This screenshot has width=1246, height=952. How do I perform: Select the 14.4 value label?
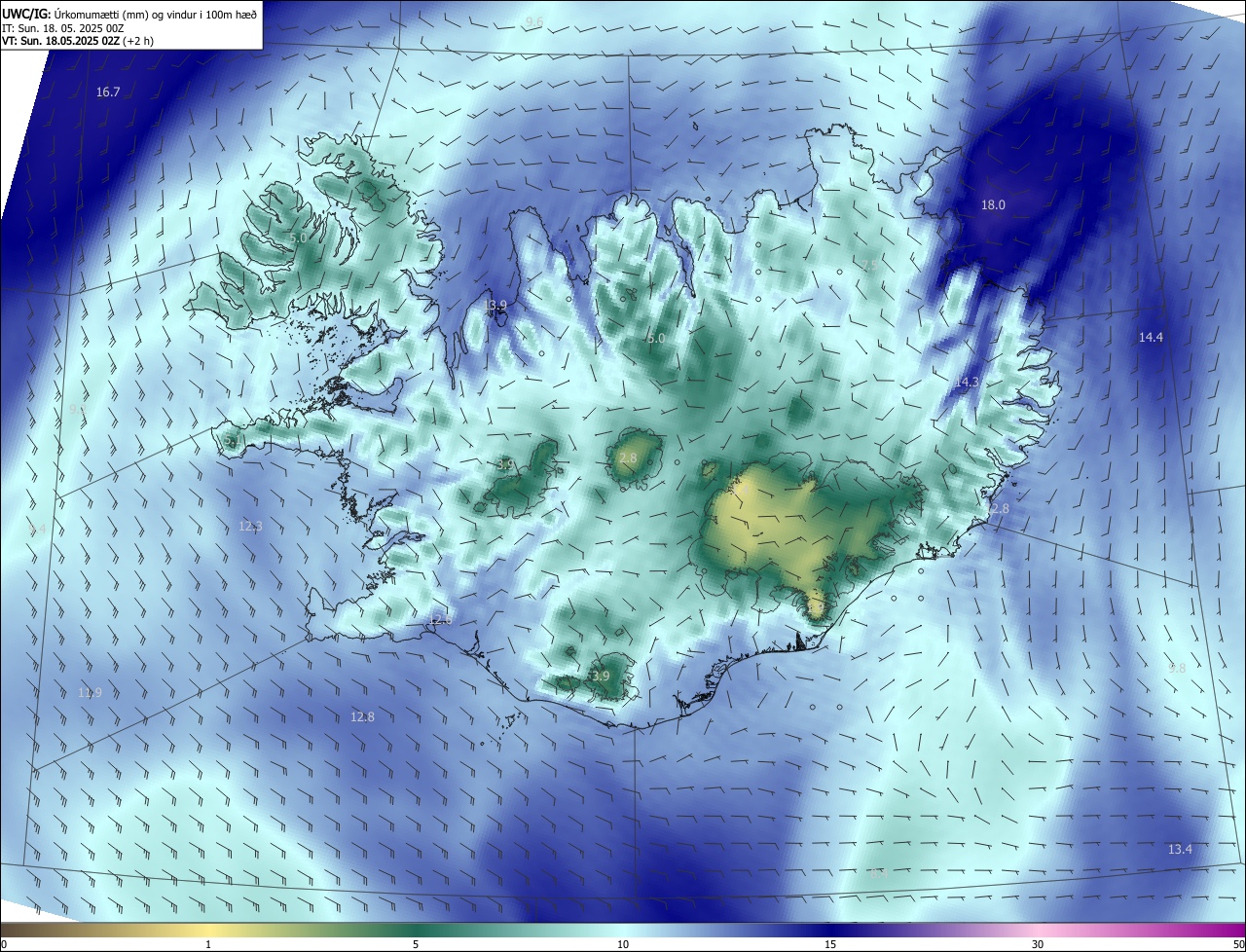coord(1151,338)
